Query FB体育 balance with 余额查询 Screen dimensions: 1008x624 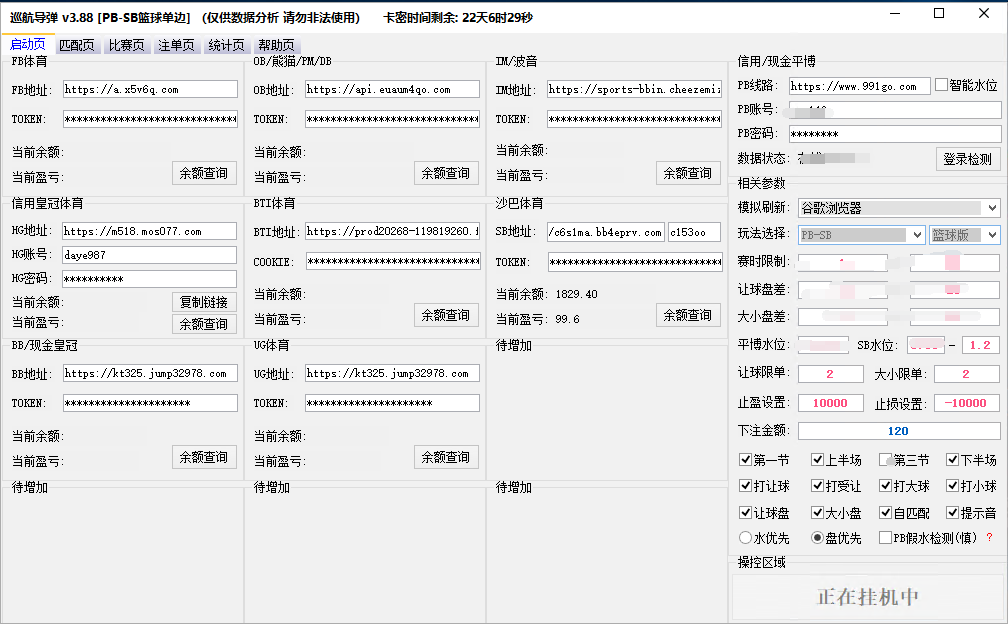tap(204, 172)
